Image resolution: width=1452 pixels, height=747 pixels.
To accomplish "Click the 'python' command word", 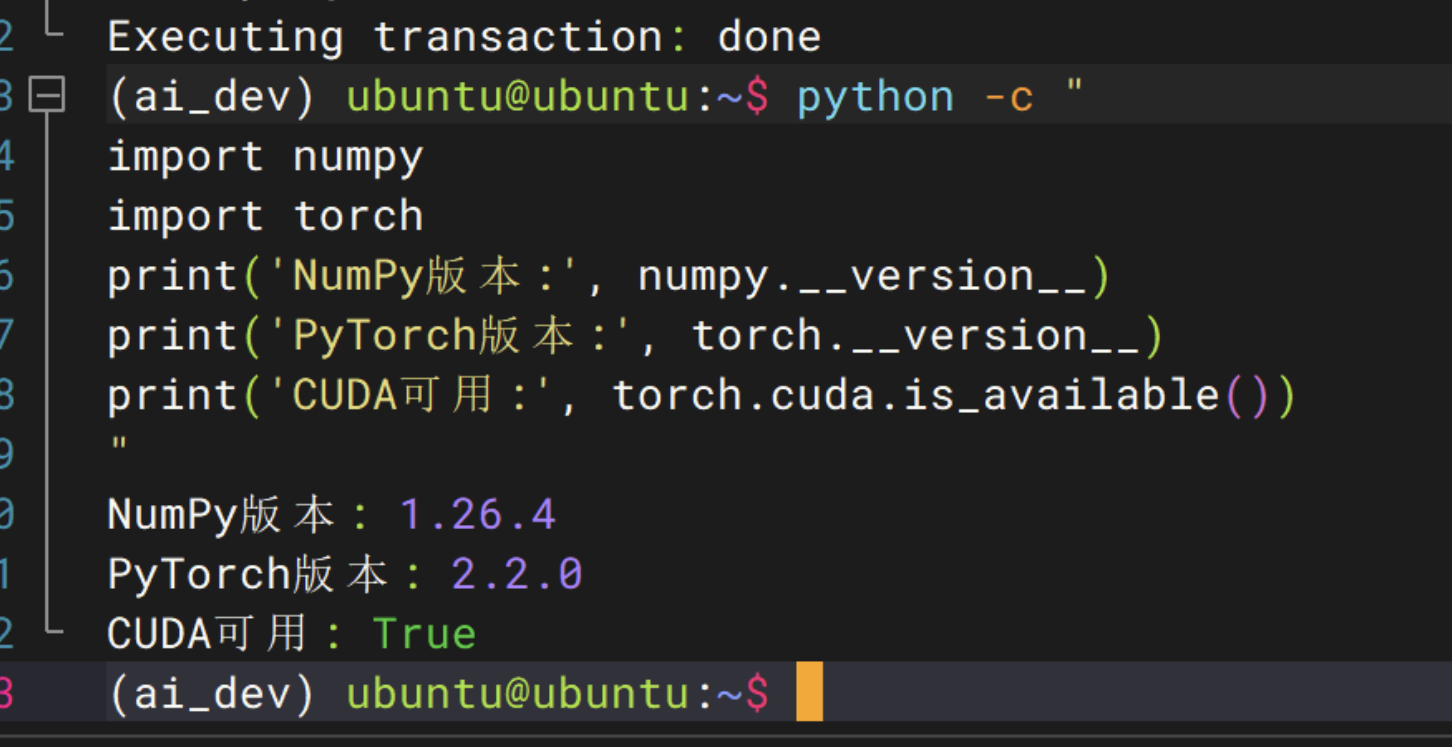I will click(x=875, y=97).
